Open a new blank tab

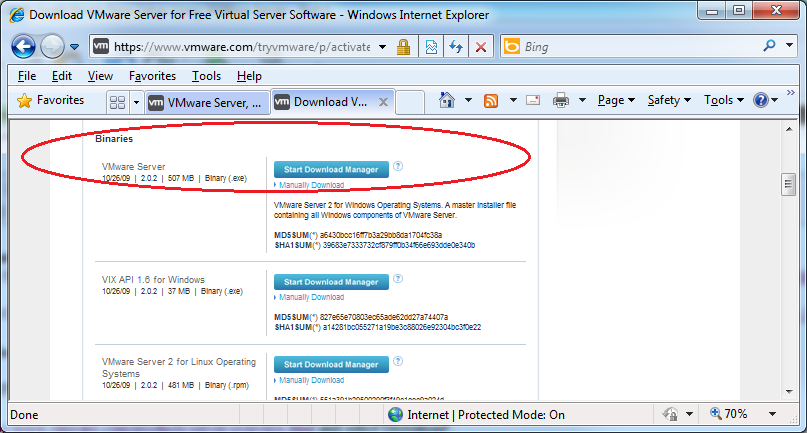click(x=410, y=102)
